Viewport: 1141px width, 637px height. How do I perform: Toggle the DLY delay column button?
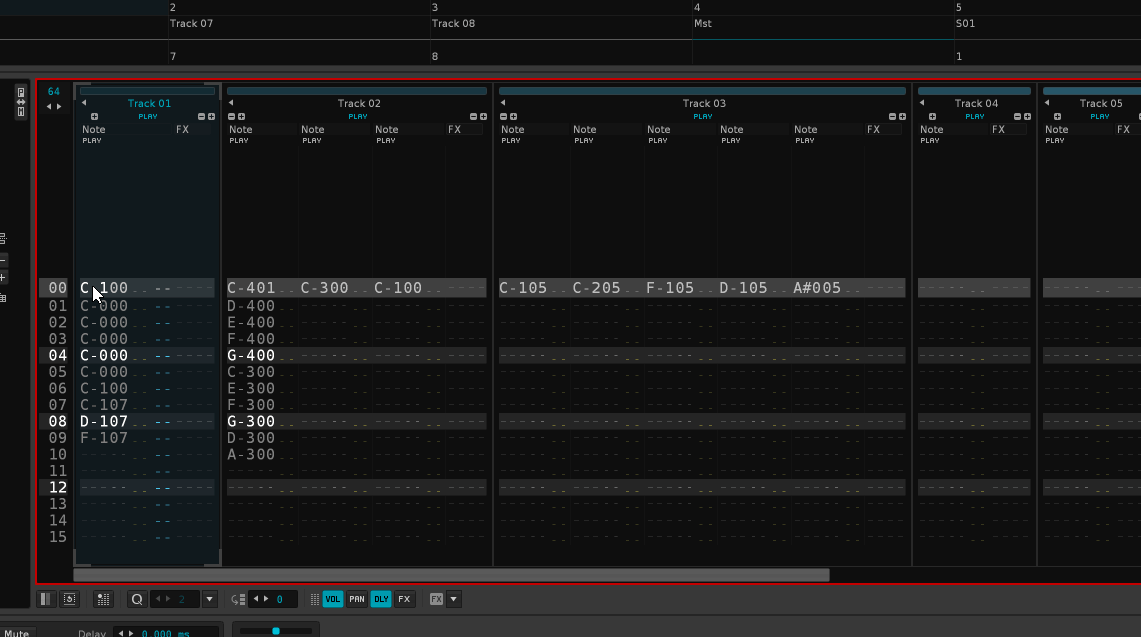pyautogui.click(x=381, y=599)
